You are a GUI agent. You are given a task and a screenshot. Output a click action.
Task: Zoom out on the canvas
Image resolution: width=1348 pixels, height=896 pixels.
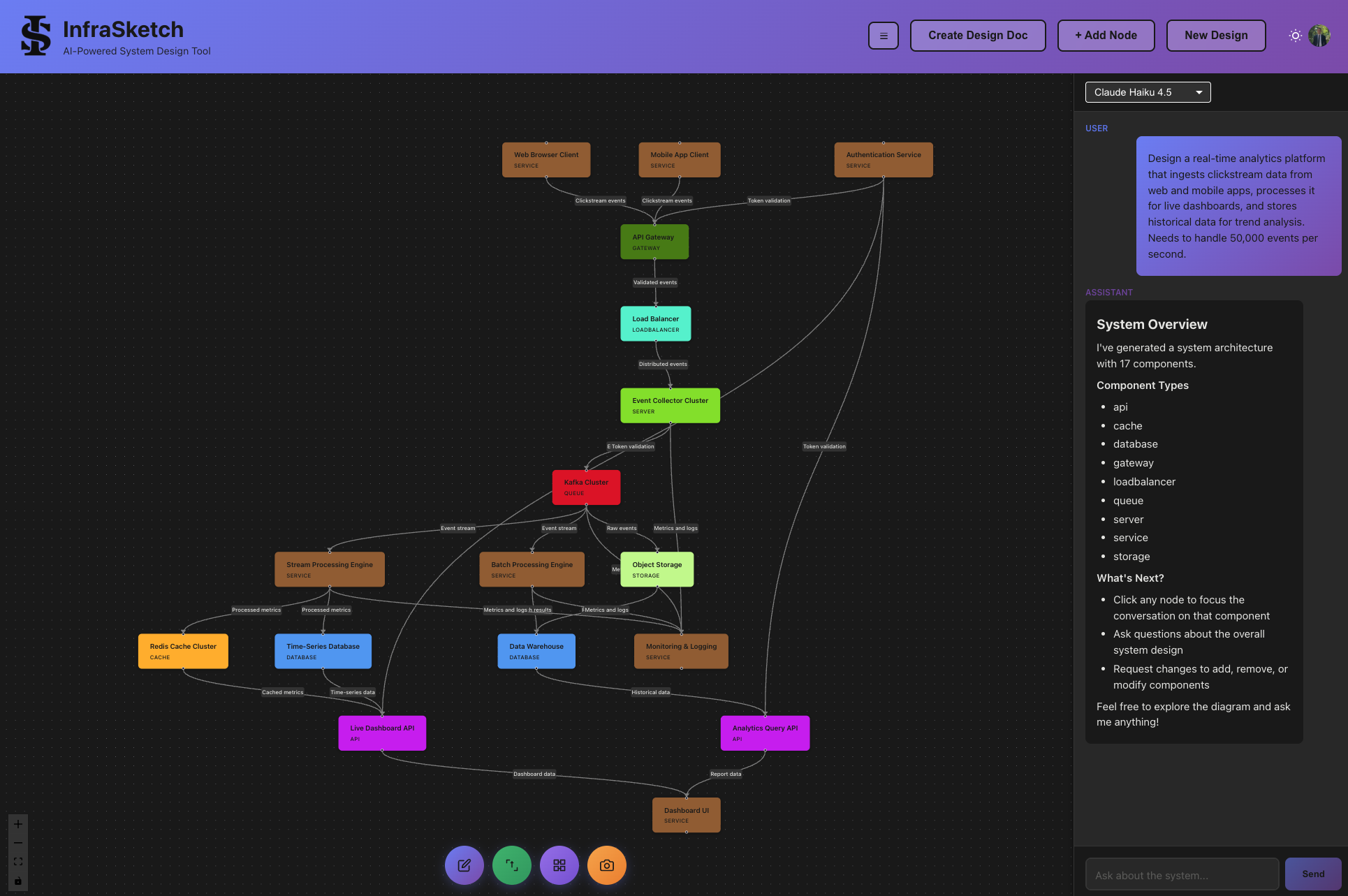coord(17,843)
